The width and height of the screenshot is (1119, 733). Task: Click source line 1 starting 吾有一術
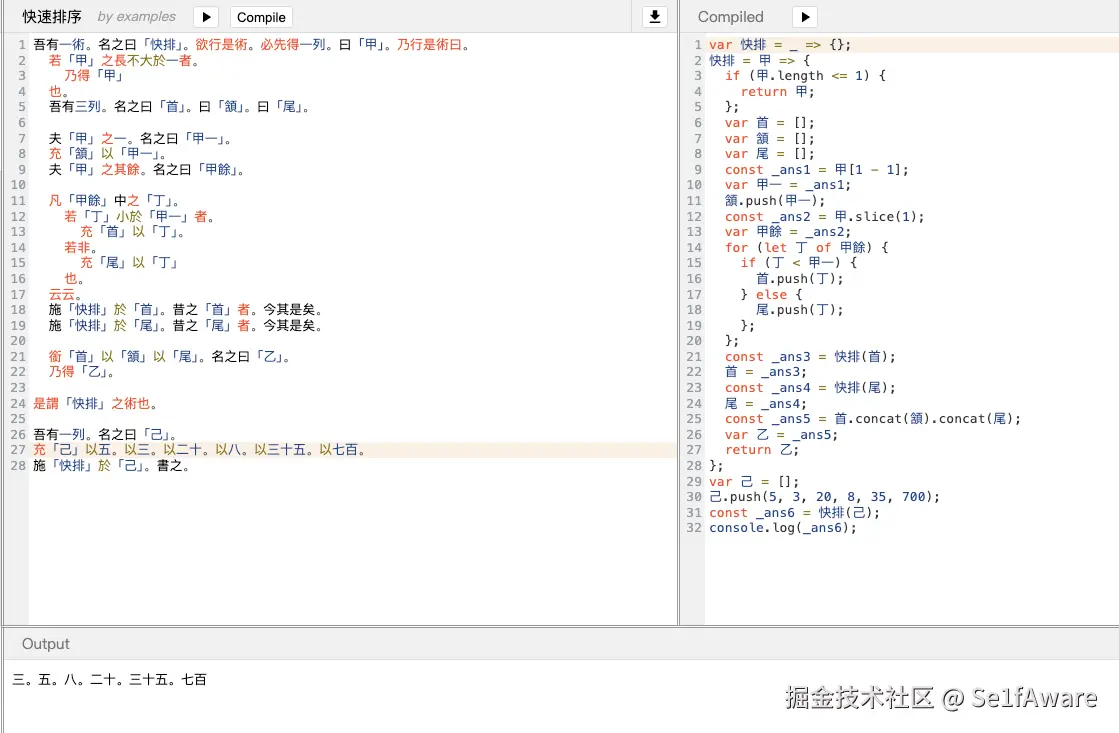click(x=252, y=44)
